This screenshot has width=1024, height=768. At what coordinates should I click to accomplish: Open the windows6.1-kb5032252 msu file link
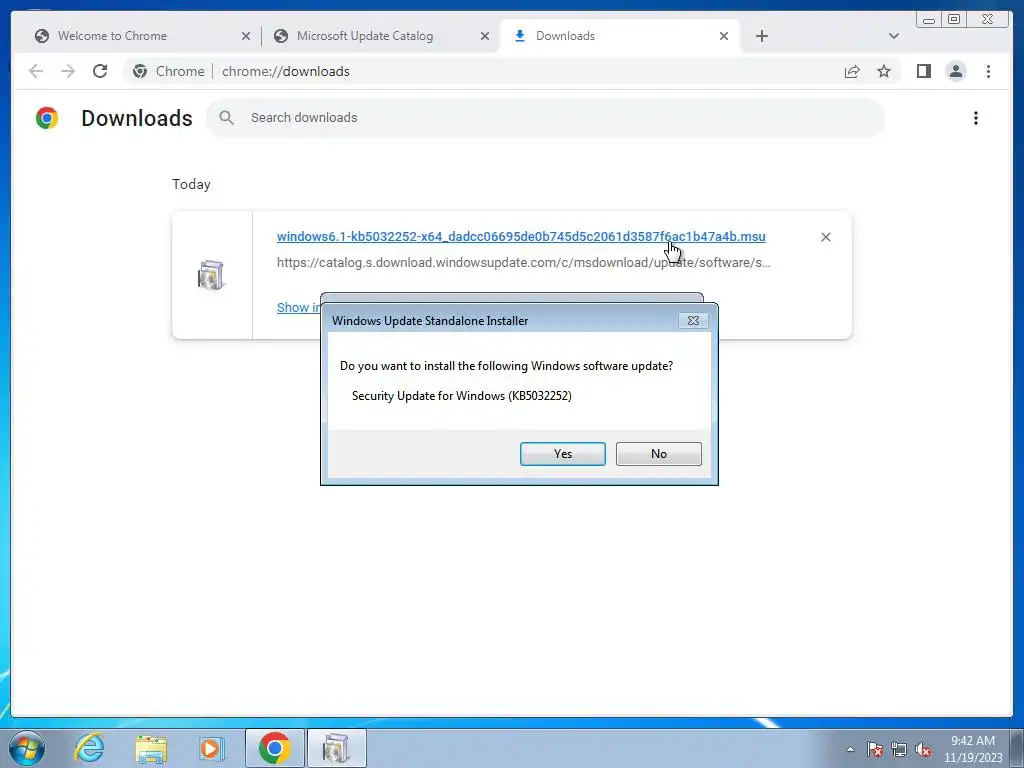pos(521,236)
